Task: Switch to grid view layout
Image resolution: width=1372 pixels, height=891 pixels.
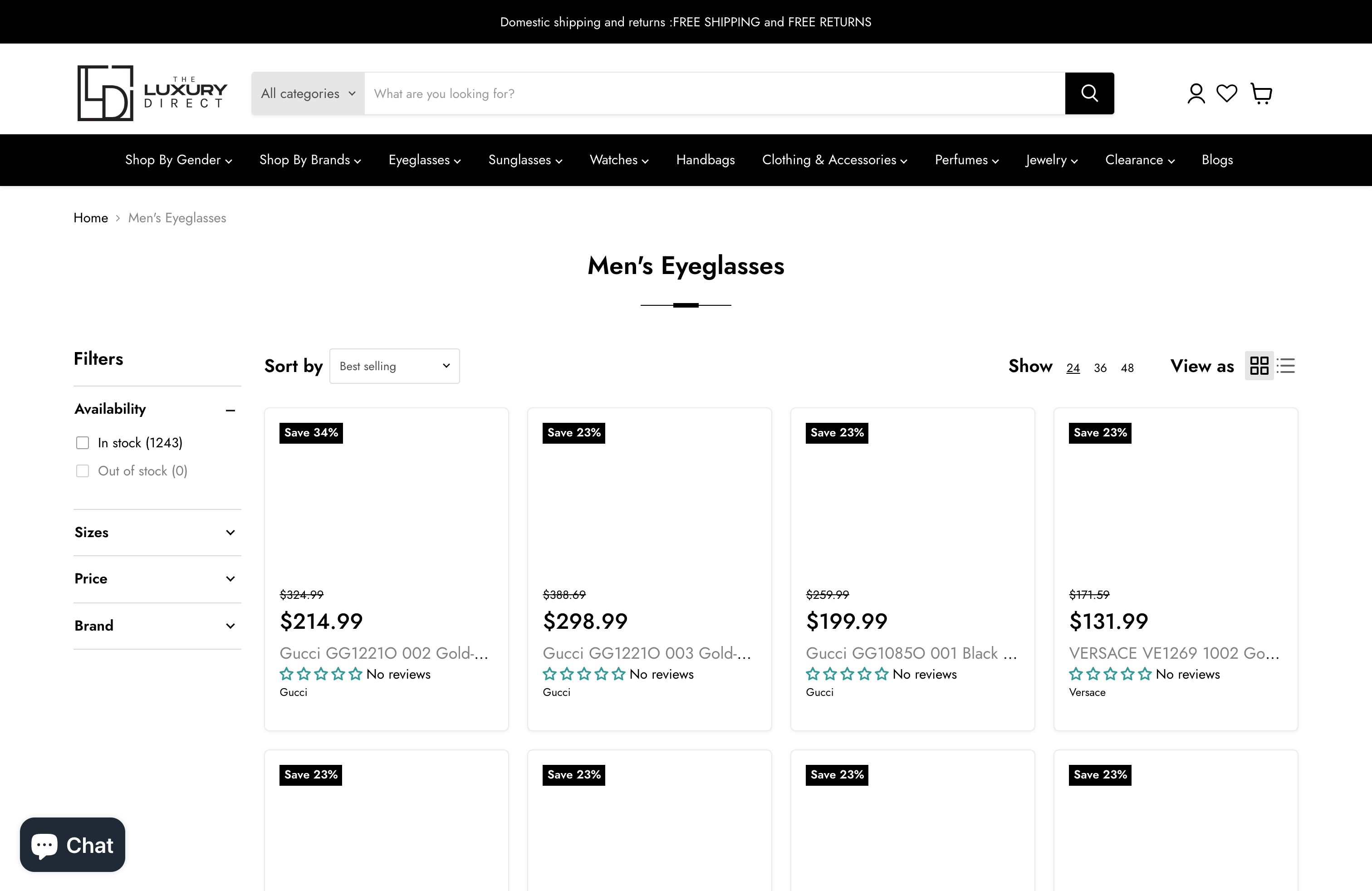Action: click(x=1259, y=365)
